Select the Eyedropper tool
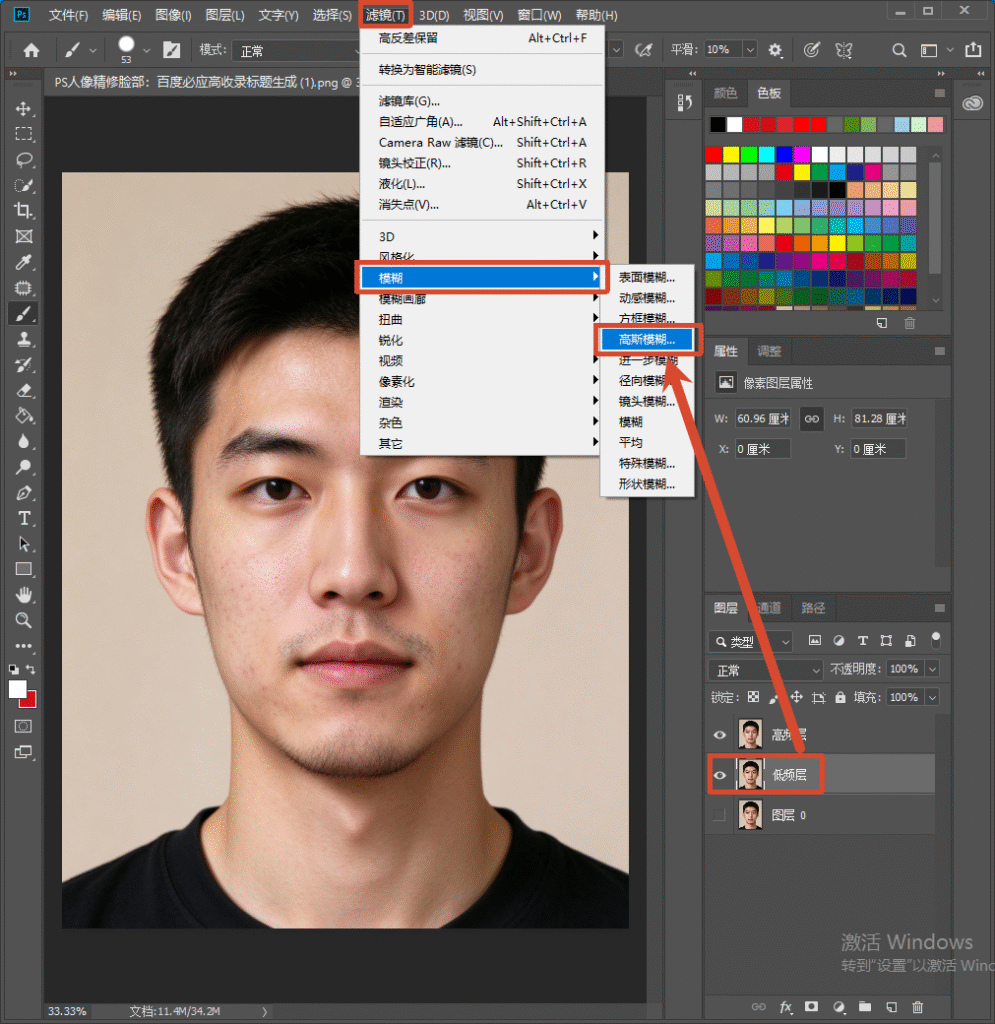The image size is (995, 1024). click(24, 262)
